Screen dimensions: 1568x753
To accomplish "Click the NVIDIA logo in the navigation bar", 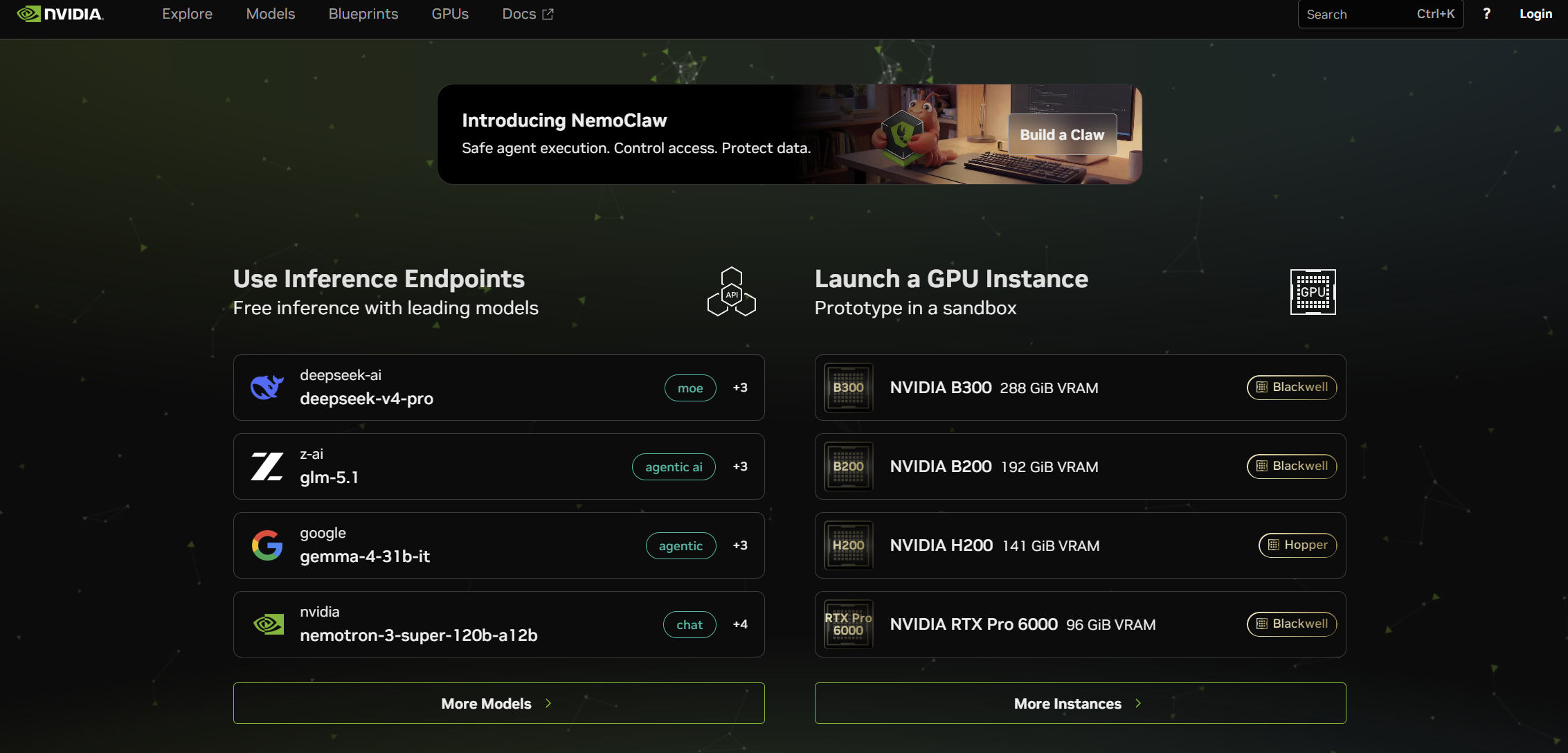I will 61,13.
